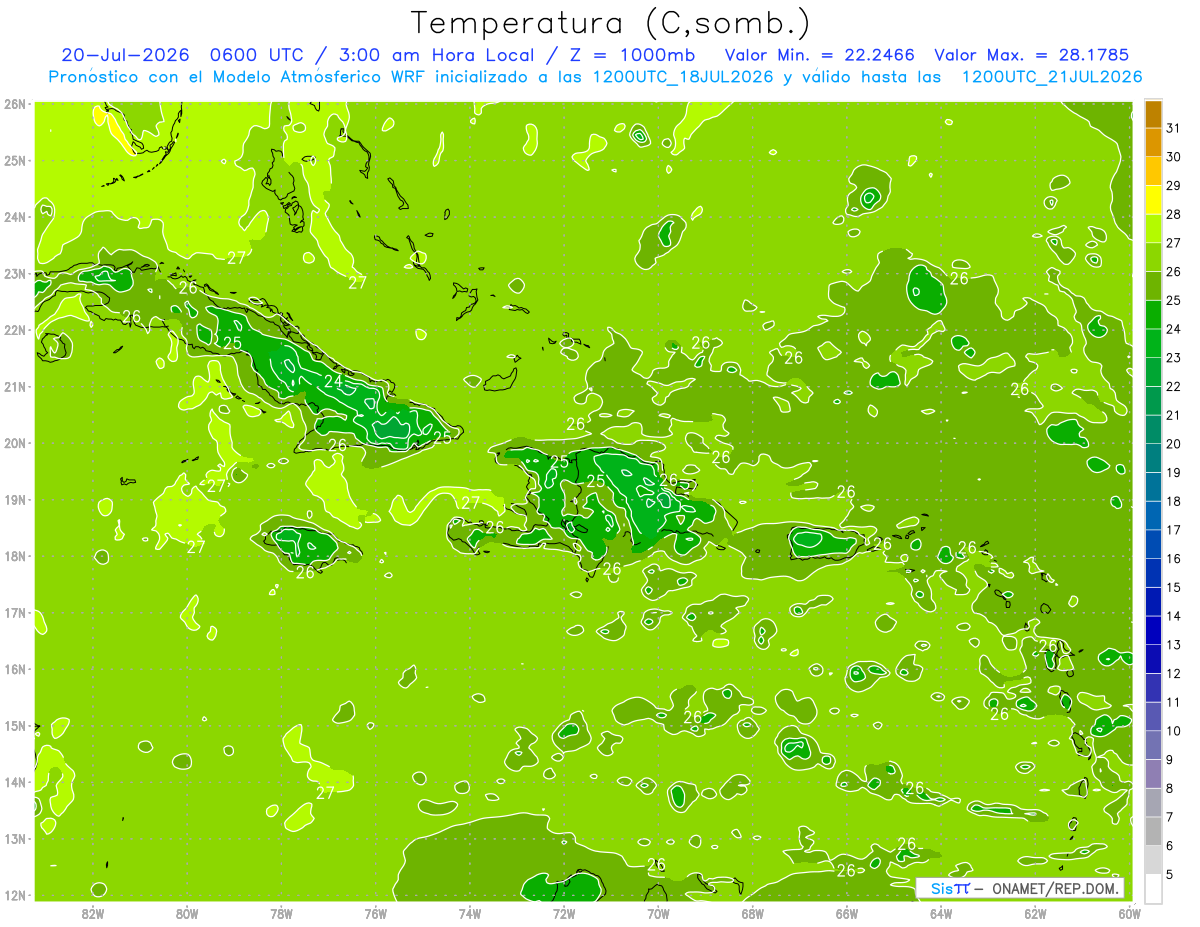Pick the teal swatch between 19 and 20
Viewport: 1200px width, 927px height.
coord(1154,458)
